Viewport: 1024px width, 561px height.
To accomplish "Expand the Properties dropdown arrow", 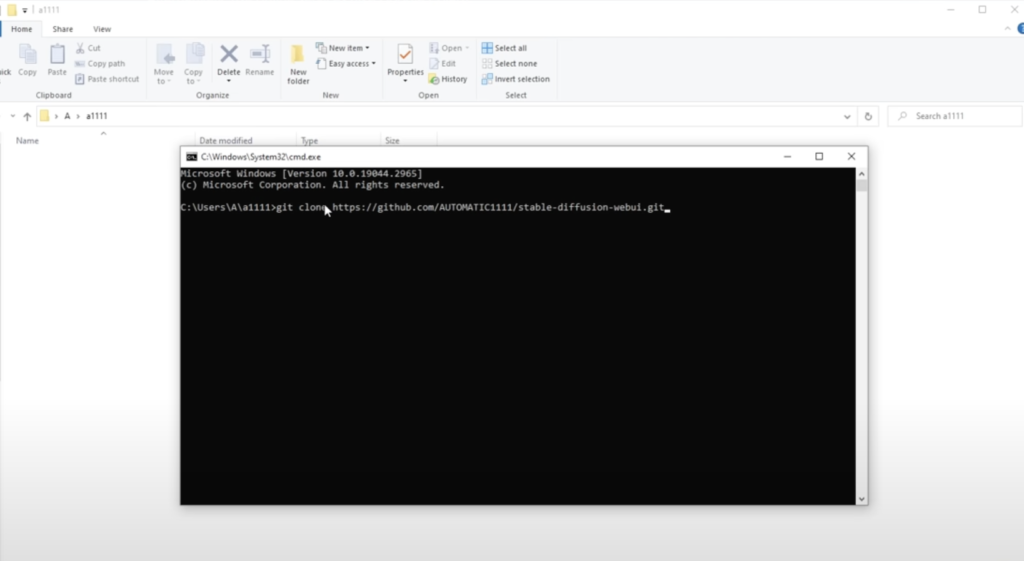I will click(x=405, y=81).
